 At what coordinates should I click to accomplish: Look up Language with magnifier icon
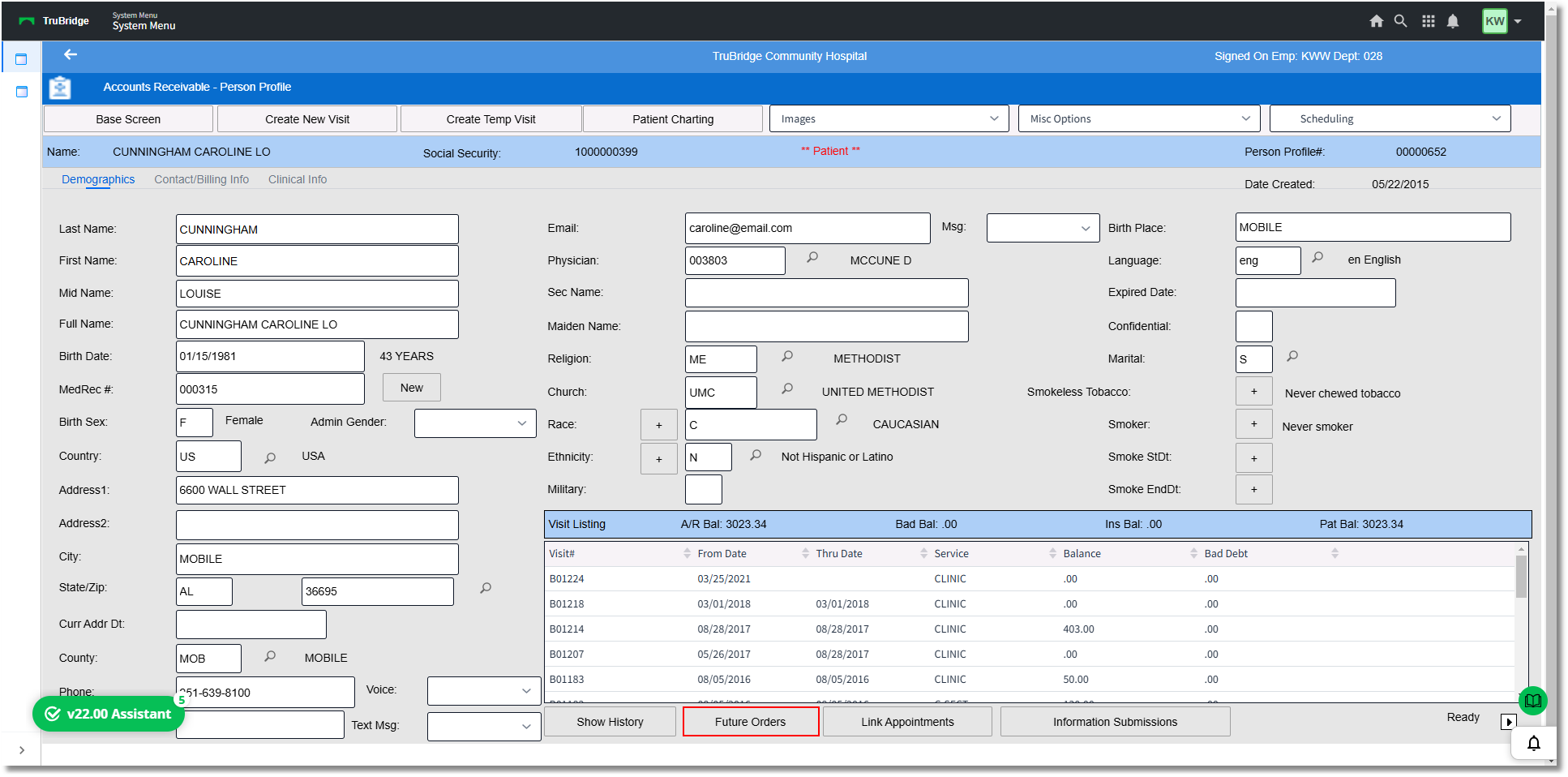pos(1317,257)
